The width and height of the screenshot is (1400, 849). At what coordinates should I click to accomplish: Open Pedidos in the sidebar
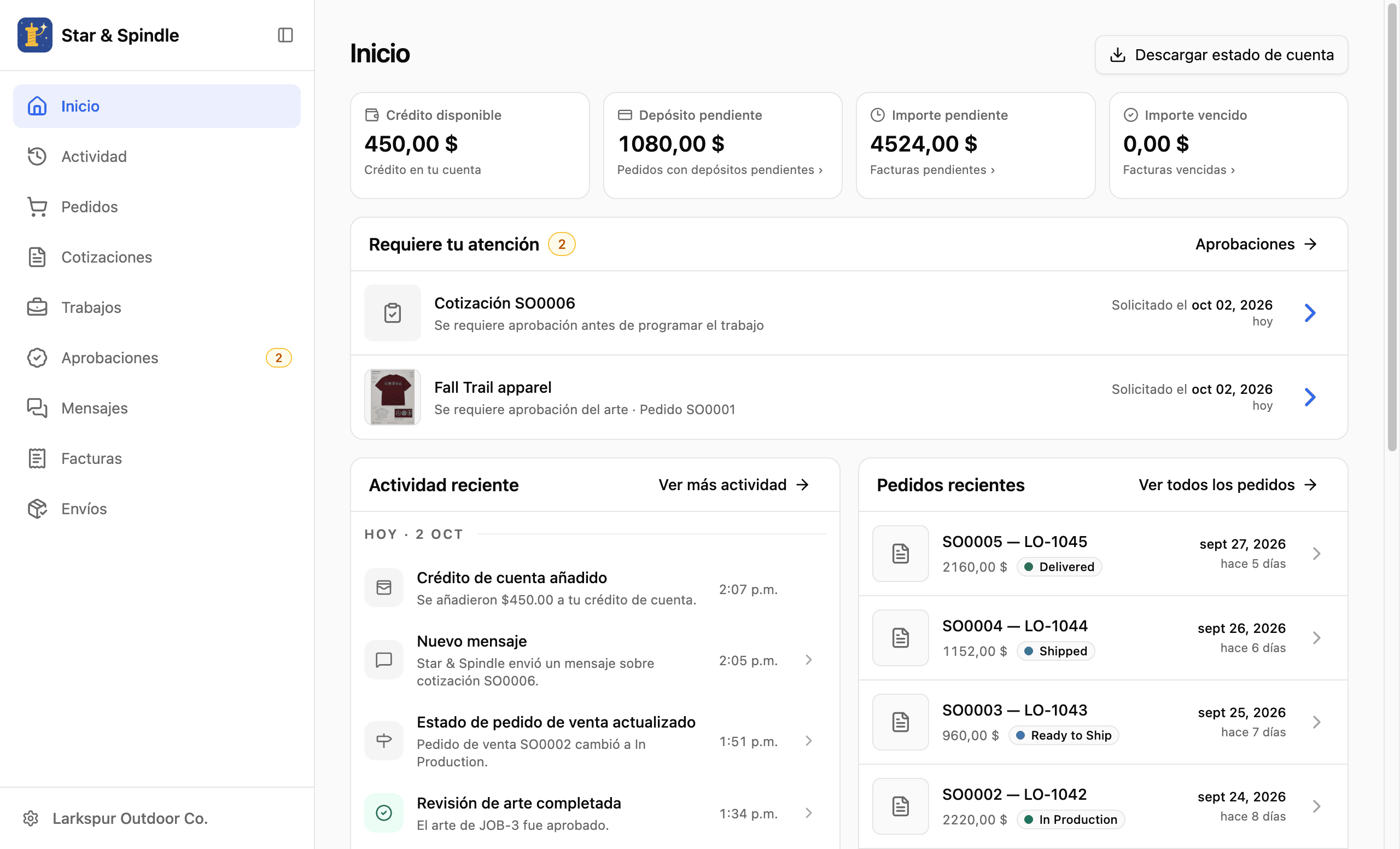point(157,207)
